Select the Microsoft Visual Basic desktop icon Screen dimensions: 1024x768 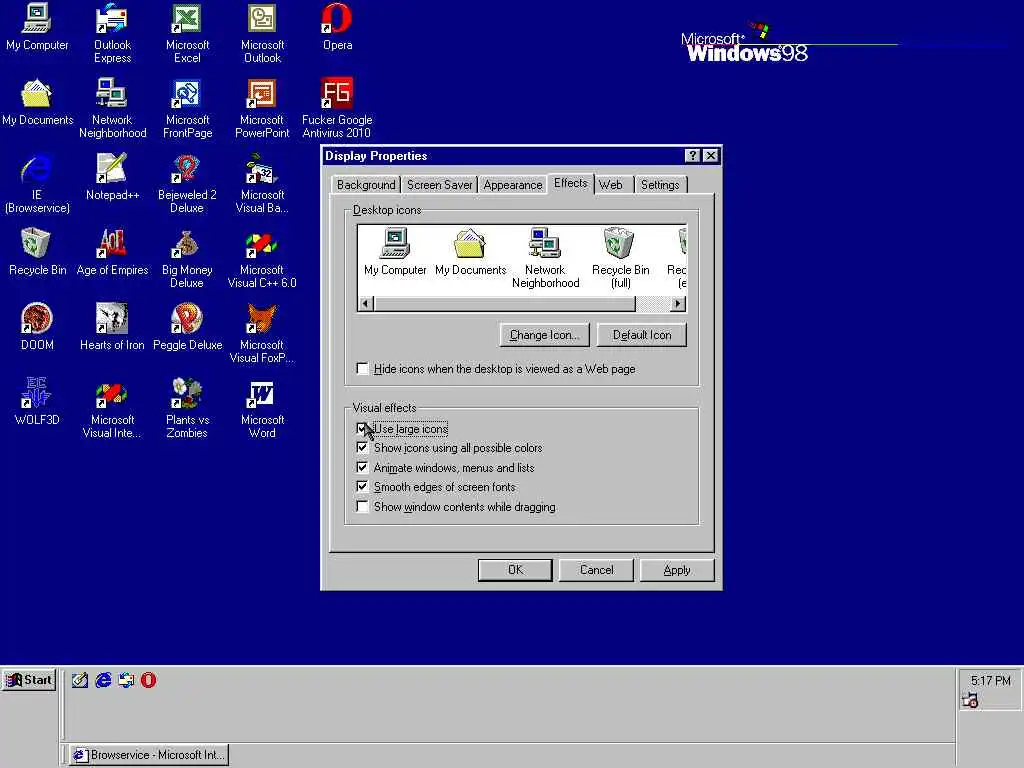point(262,184)
